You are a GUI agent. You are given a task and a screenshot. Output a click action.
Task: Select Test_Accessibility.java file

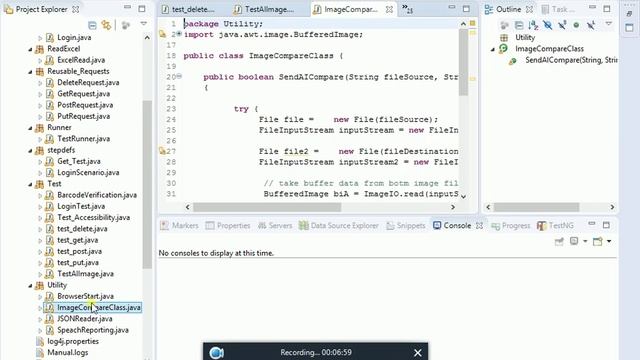coord(93,218)
